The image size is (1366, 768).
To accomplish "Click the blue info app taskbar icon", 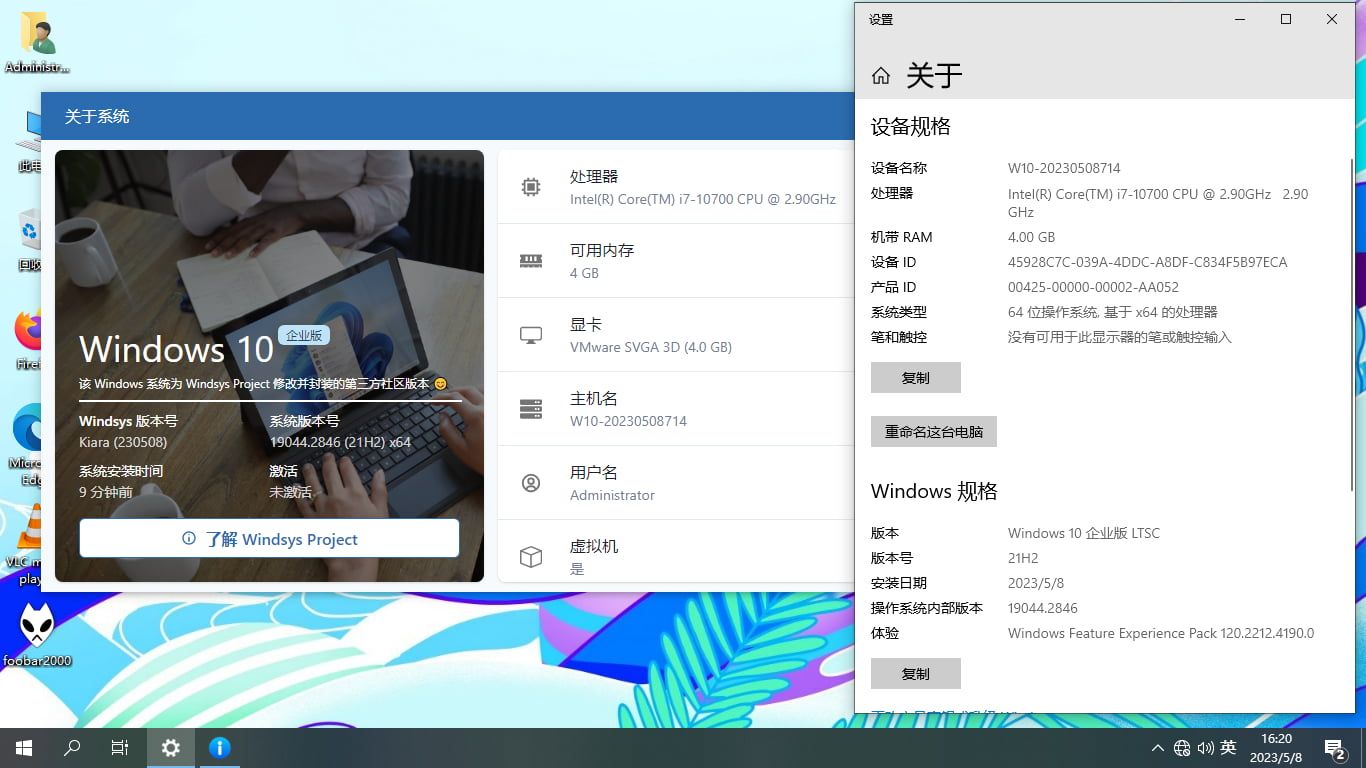I will coord(220,747).
